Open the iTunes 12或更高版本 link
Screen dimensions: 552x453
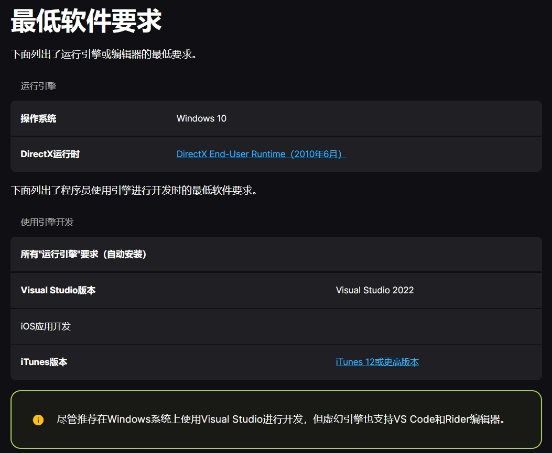pos(377,362)
